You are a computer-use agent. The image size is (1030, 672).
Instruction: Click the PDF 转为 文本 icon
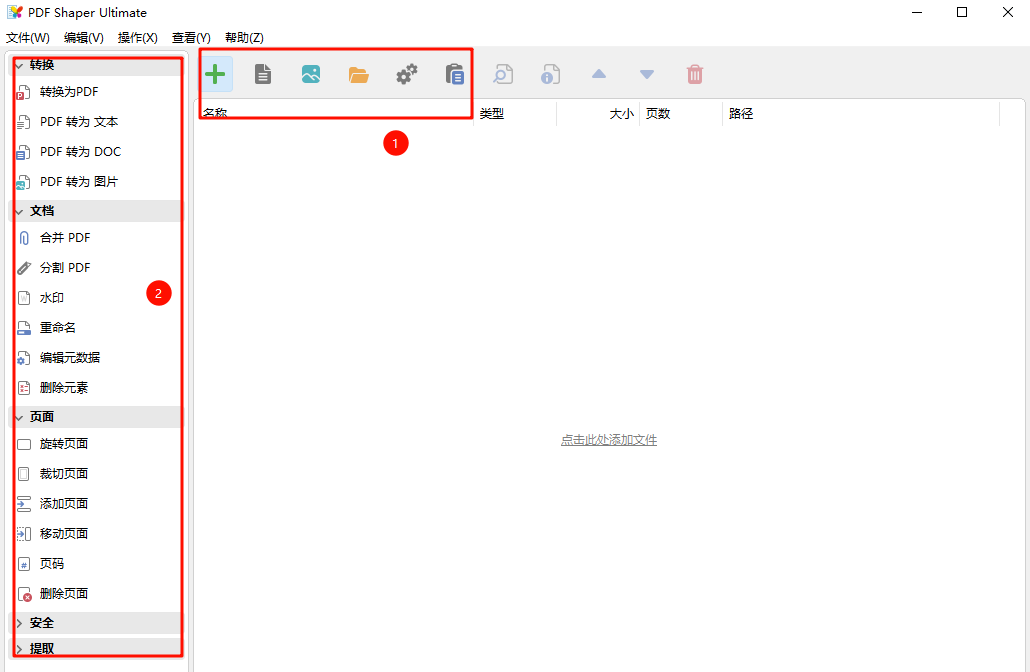coord(23,122)
